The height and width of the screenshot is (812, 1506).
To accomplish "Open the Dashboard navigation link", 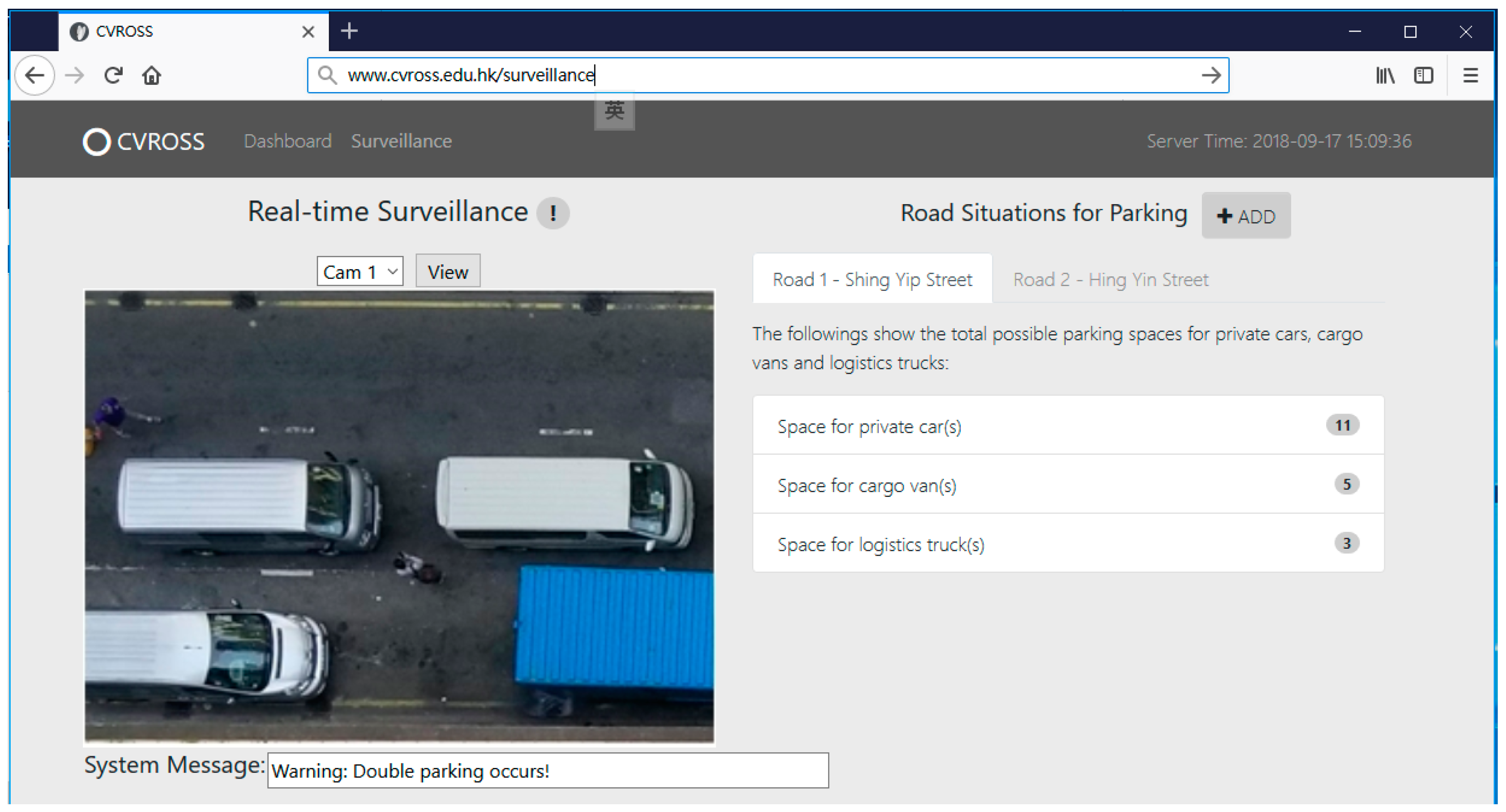I will pyautogui.click(x=287, y=142).
